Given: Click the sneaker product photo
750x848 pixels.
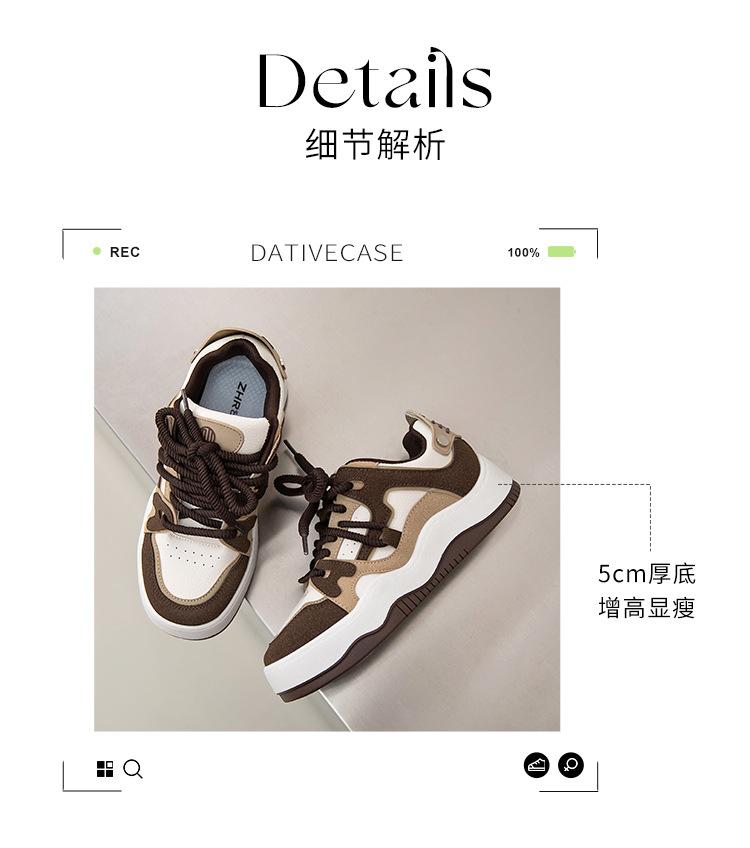Looking at the screenshot, I should (327, 509).
